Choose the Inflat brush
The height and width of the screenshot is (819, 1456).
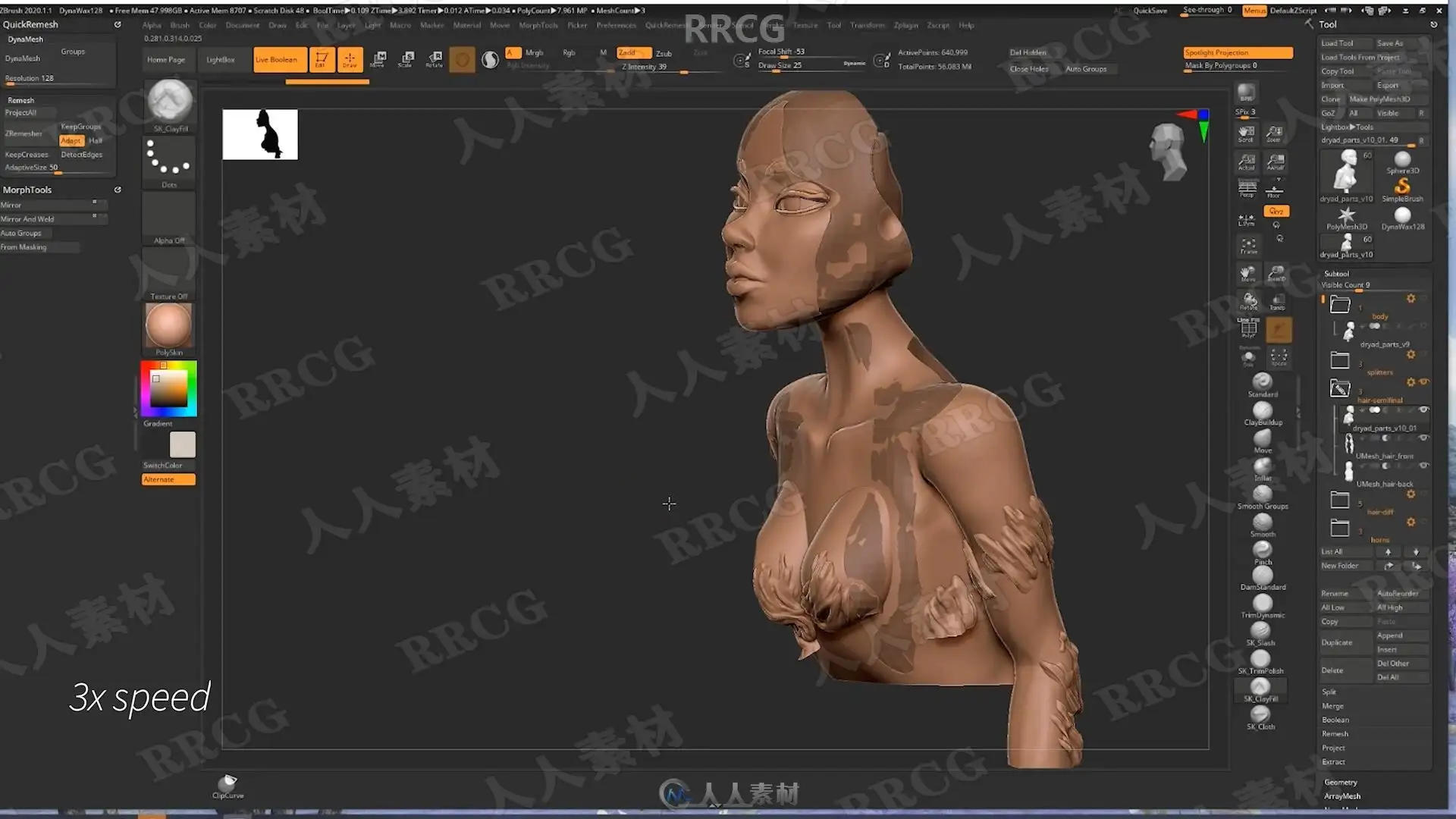(x=1263, y=469)
